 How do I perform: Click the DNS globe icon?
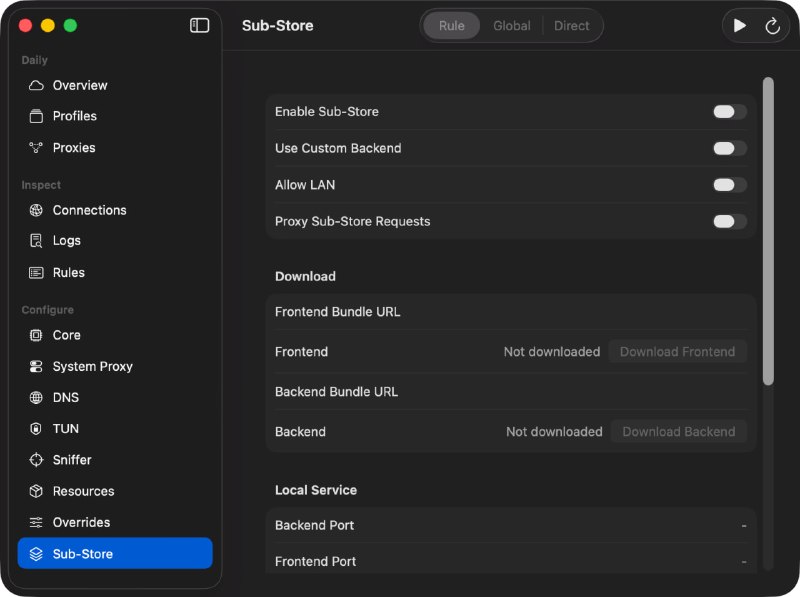tap(36, 397)
